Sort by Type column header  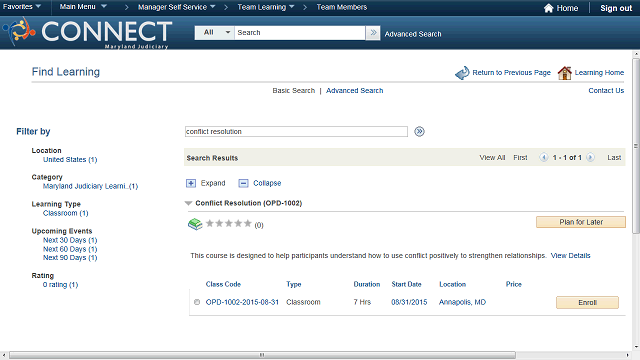point(293,284)
